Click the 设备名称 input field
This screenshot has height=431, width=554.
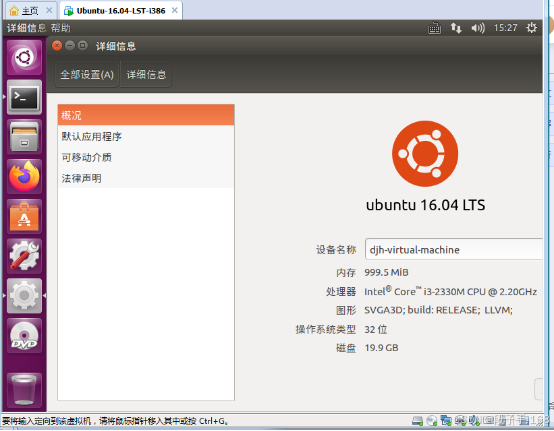click(454, 249)
